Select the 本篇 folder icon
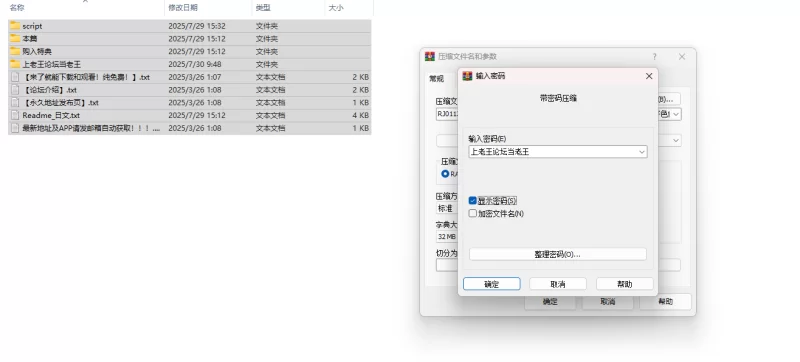Viewport: 800px width, 362px height. [x=15, y=38]
